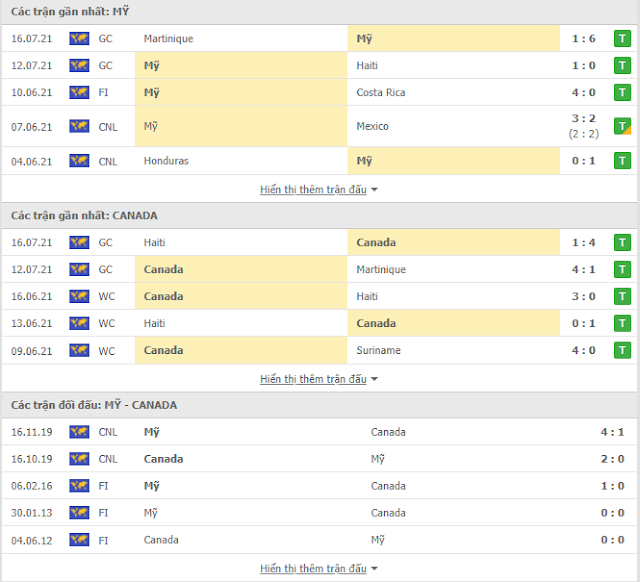Click the half-orange T badge on Mỹ vs Mexico
The height and width of the screenshot is (582, 640).
[x=622, y=126]
